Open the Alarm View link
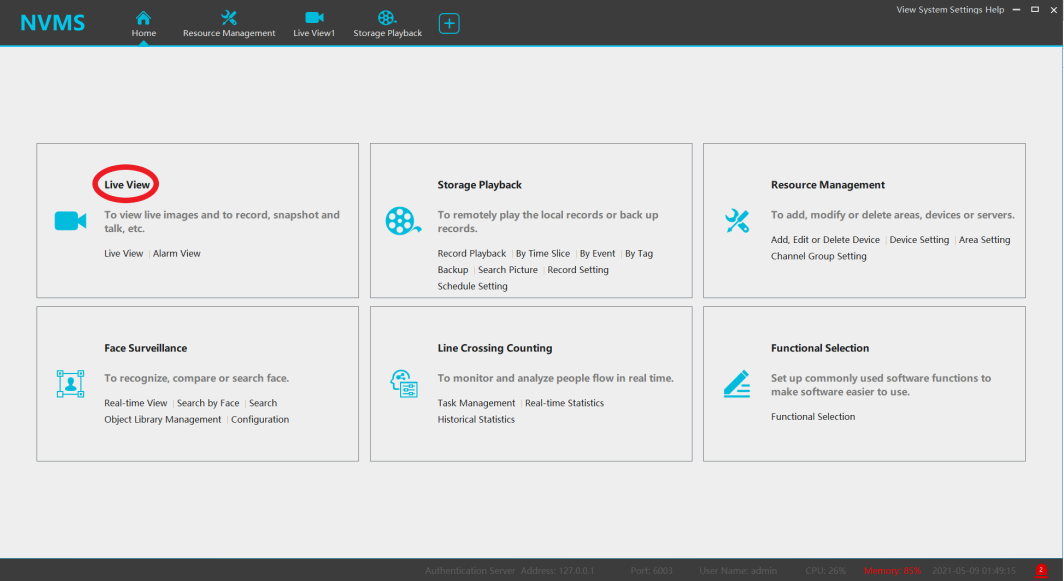Viewport: 1064px width, 581px height. coord(177,254)
